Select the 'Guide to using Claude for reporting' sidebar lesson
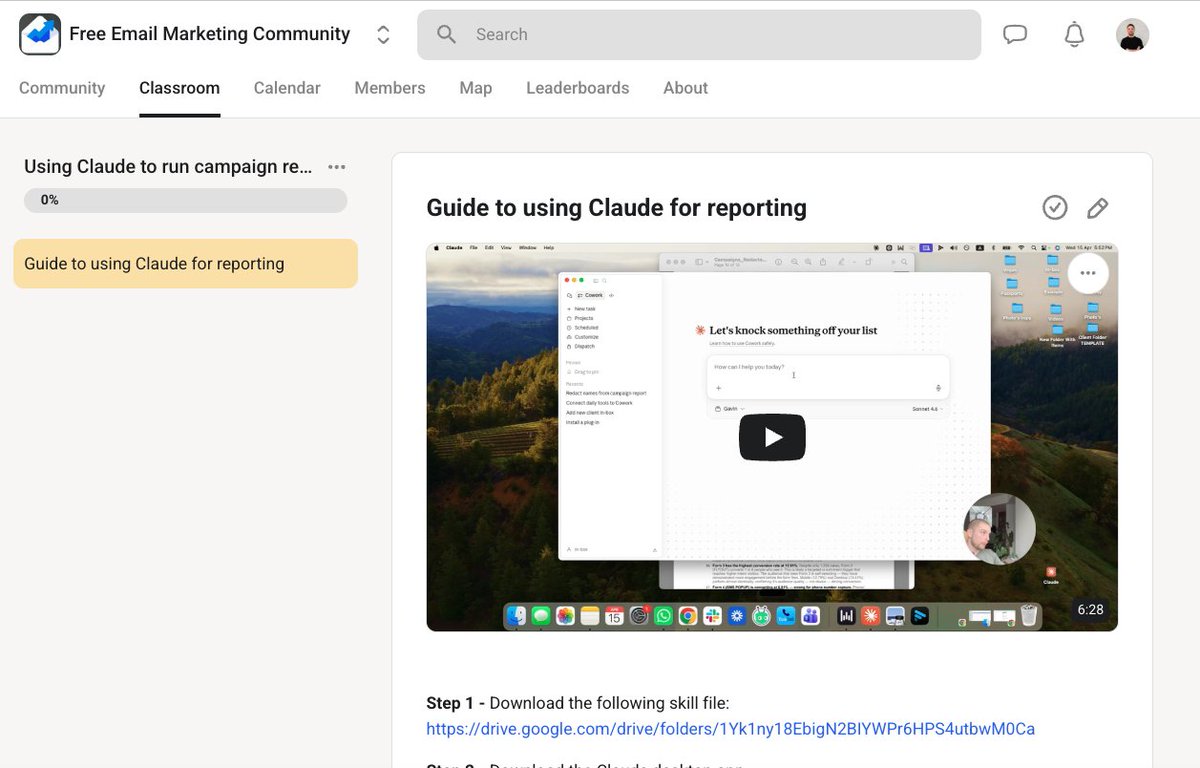1200x768 pixels. click(185, 264)
